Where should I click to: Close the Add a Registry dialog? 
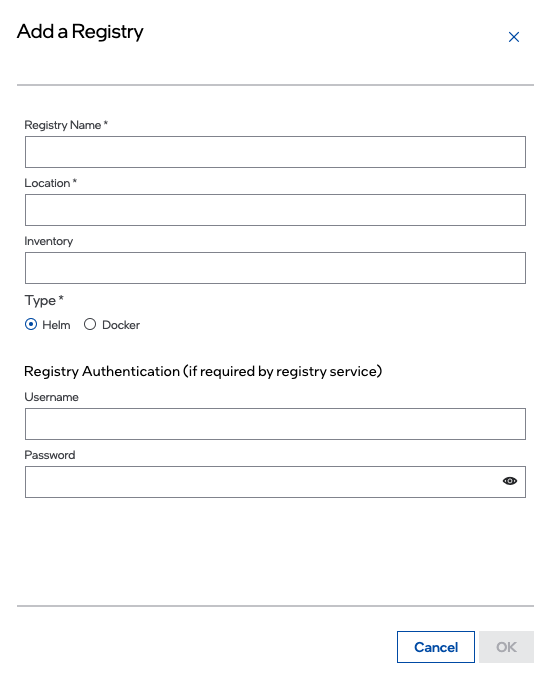pyautogui.click(x=514, y=37)
